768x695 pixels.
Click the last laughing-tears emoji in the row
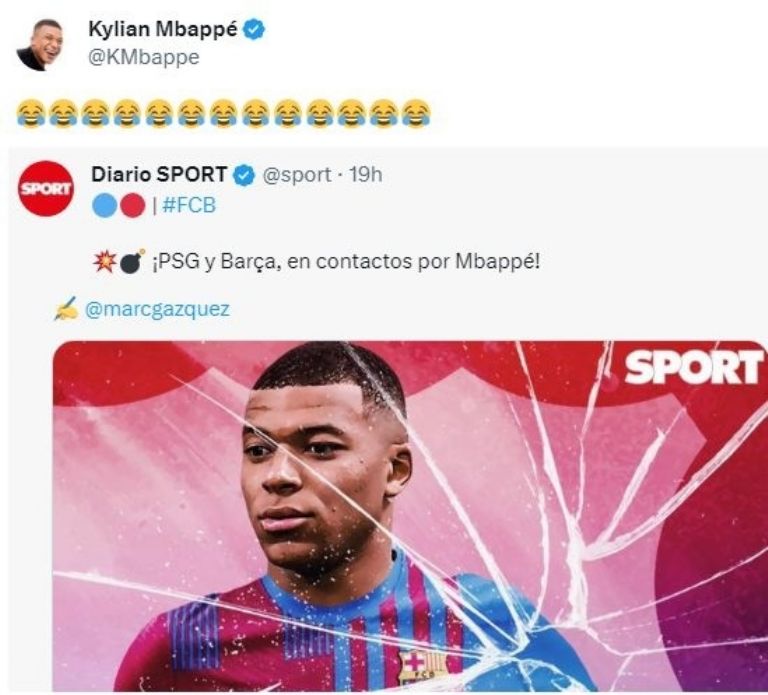(x=416, y=113)
